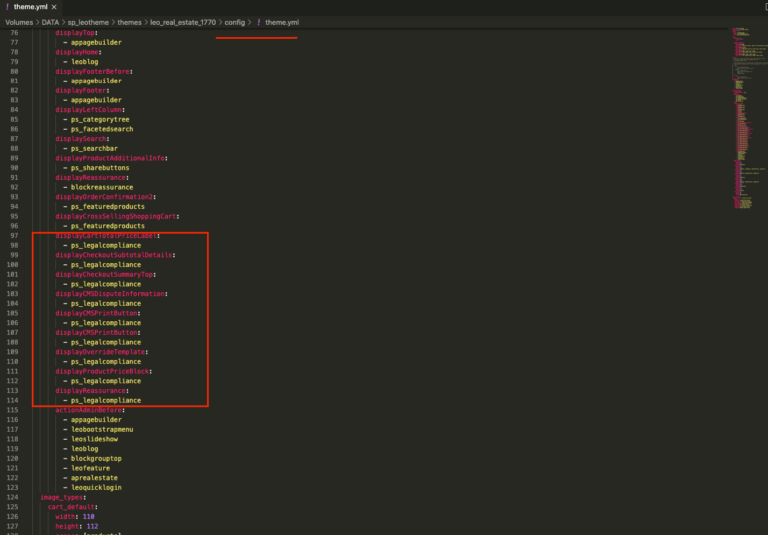The height and width of the screenshot is (535, 768).
Task: Click the displayCheckoutSummaryTop key
Action: [104, 274]
